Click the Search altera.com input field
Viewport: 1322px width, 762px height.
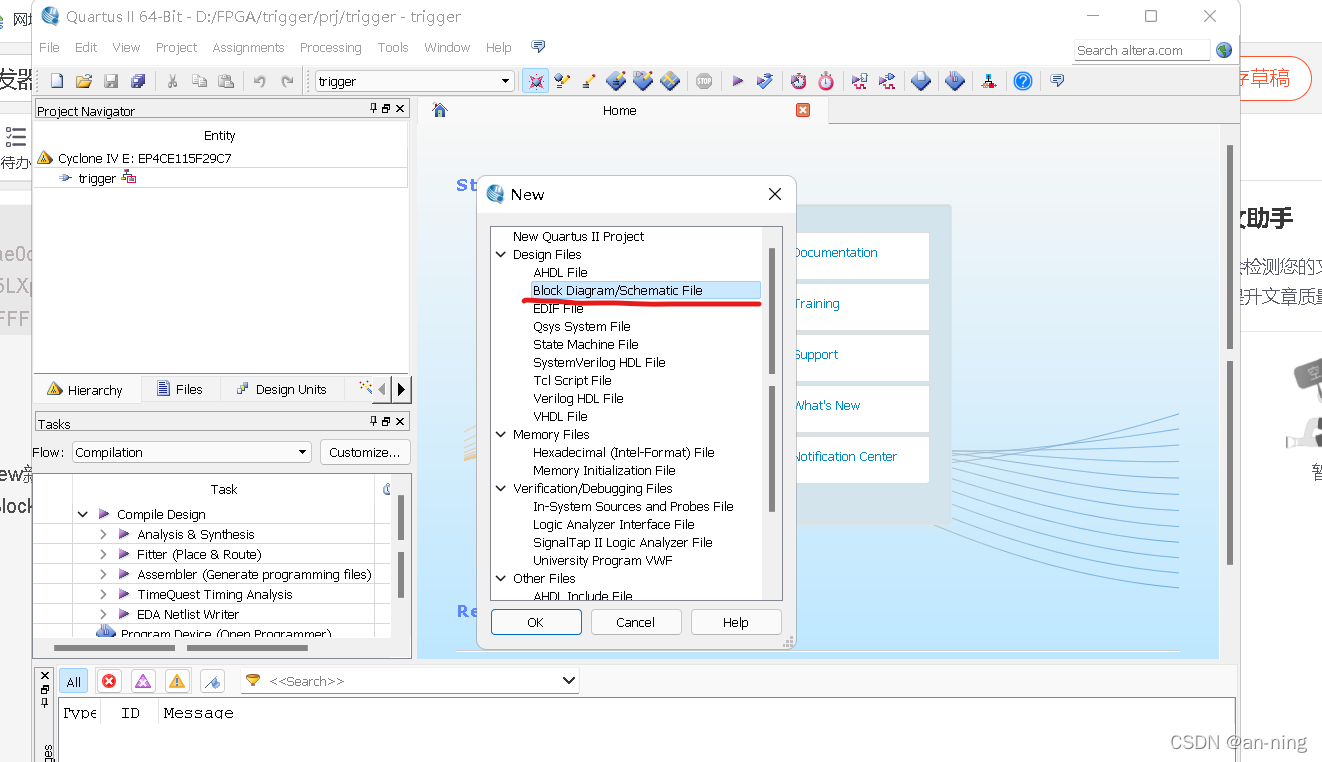(1142, 50)
